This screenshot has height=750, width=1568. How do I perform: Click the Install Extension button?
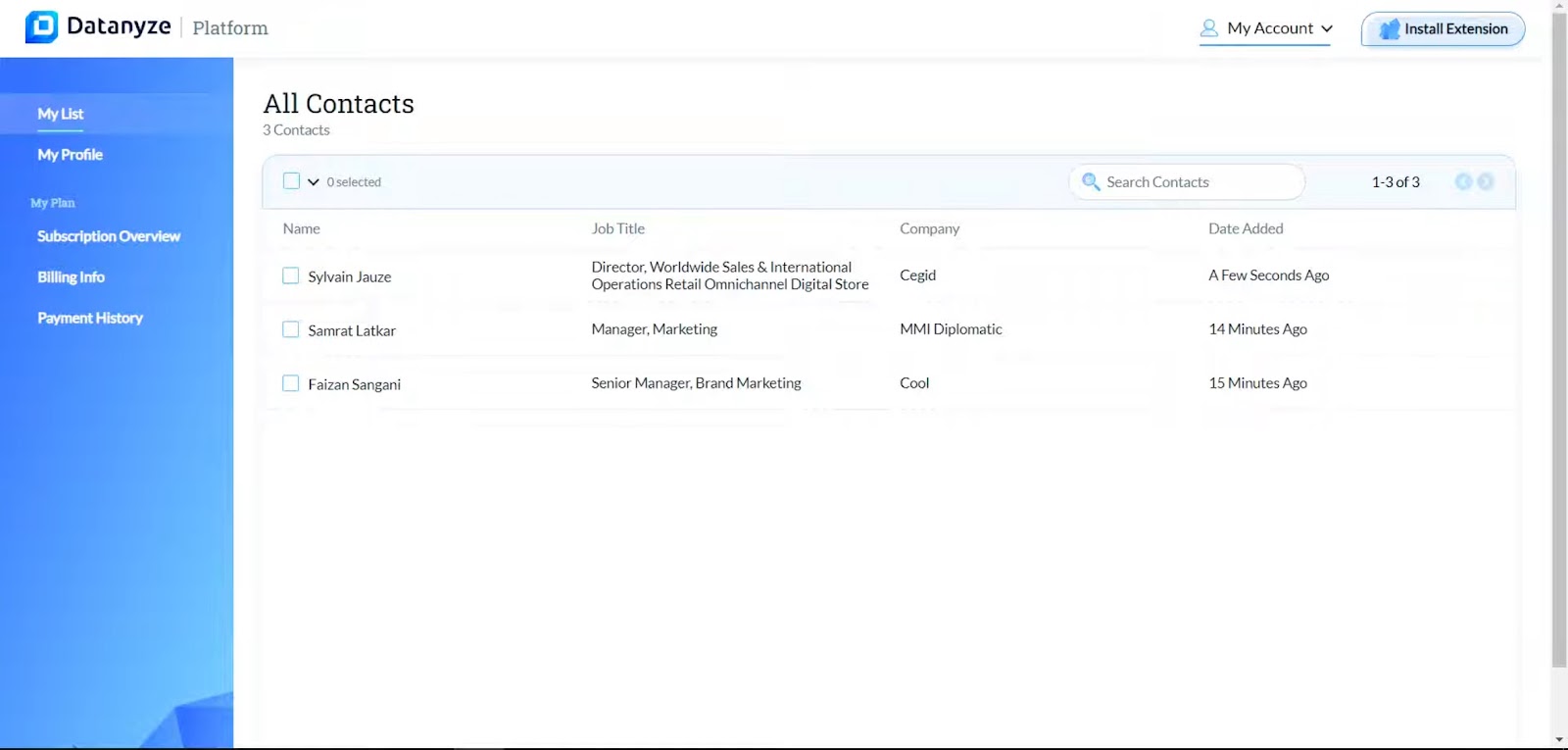click(1443, 29)
